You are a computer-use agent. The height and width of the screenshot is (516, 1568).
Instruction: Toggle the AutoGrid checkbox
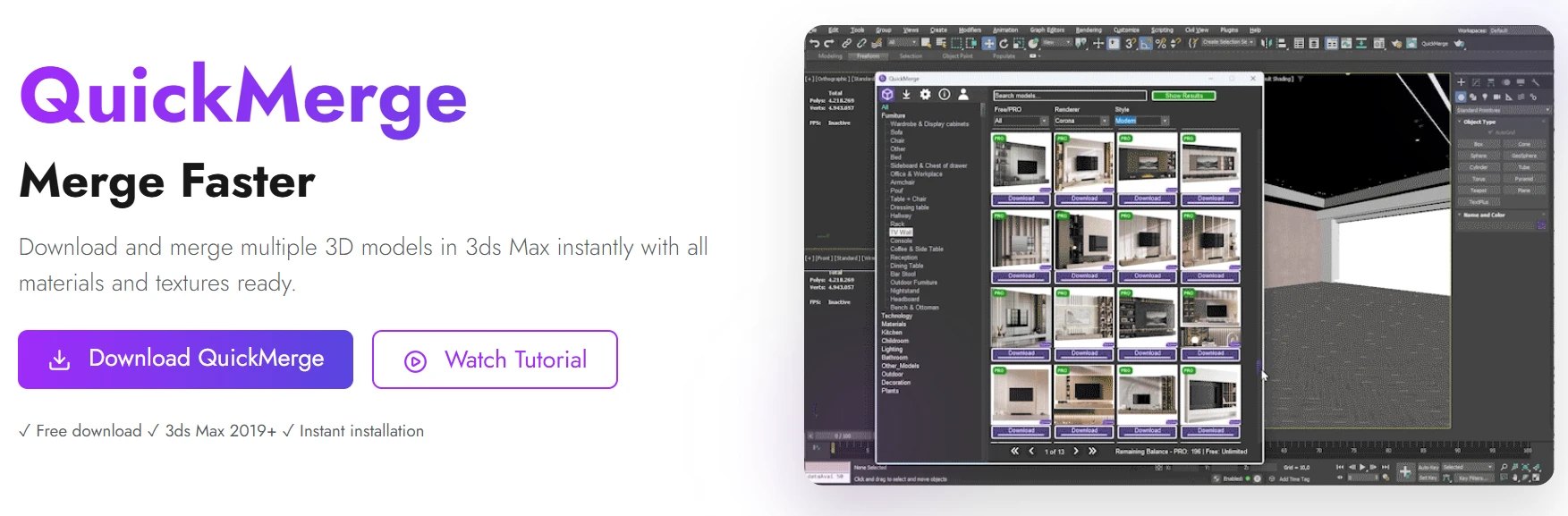(1489, 132)
